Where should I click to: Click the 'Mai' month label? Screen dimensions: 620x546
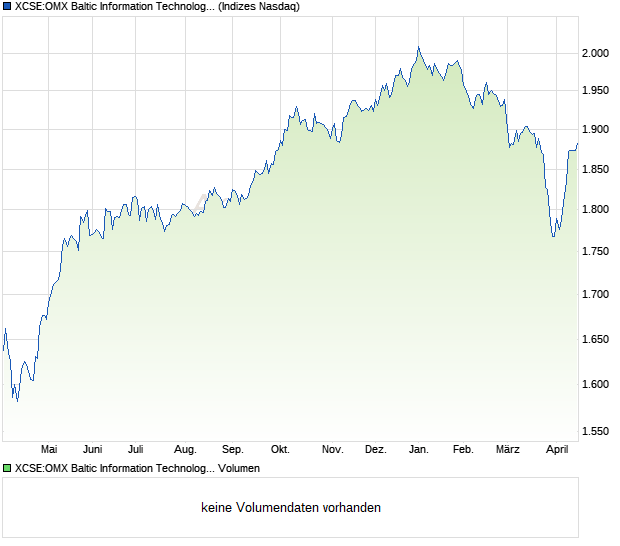click(x=49, y=450)
